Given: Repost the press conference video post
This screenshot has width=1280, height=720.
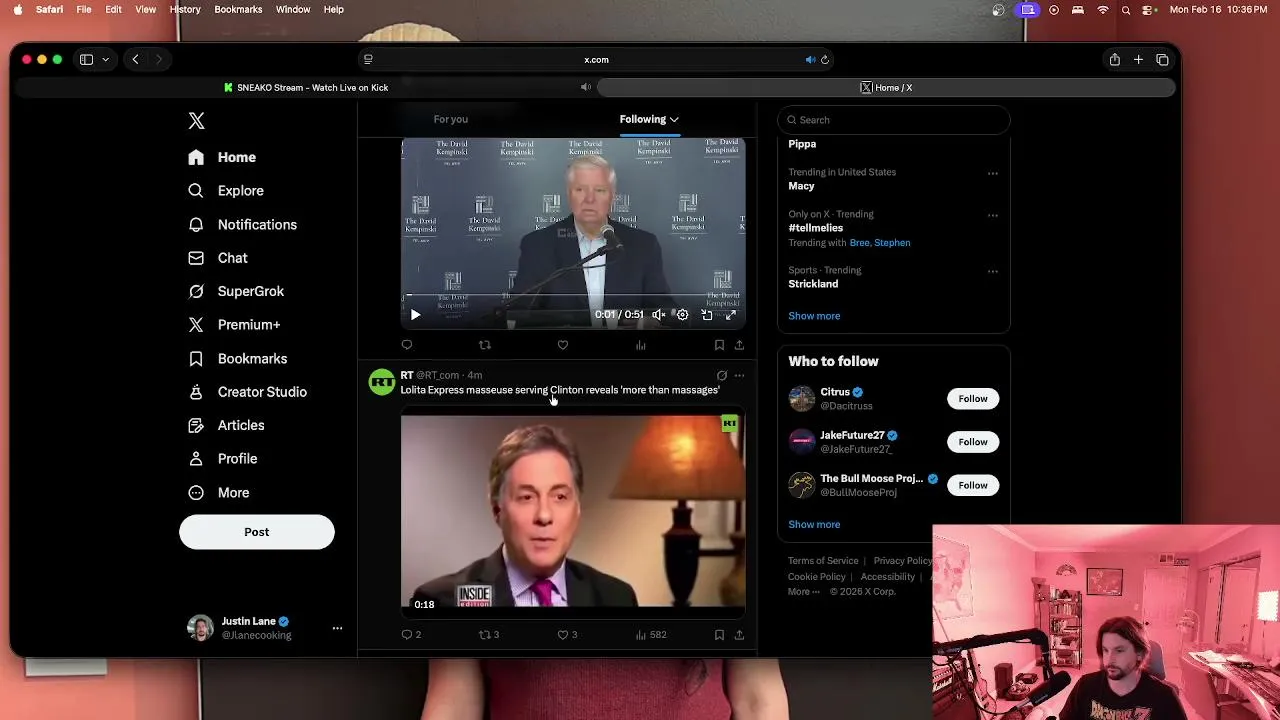Looking at the screenshot, I should [x=485, y=345].
